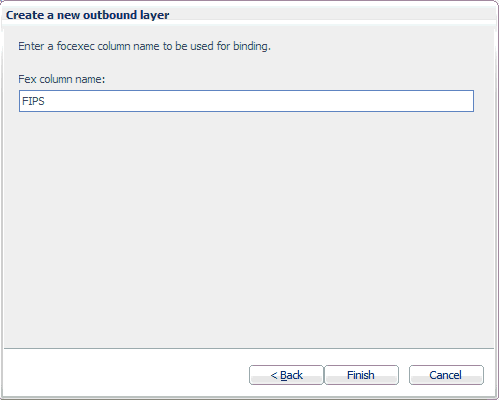The width and height of the screenshot is (499, 400).
Task: Click the word 'focexec' in the prompt
Action: [x=75, y=46]
